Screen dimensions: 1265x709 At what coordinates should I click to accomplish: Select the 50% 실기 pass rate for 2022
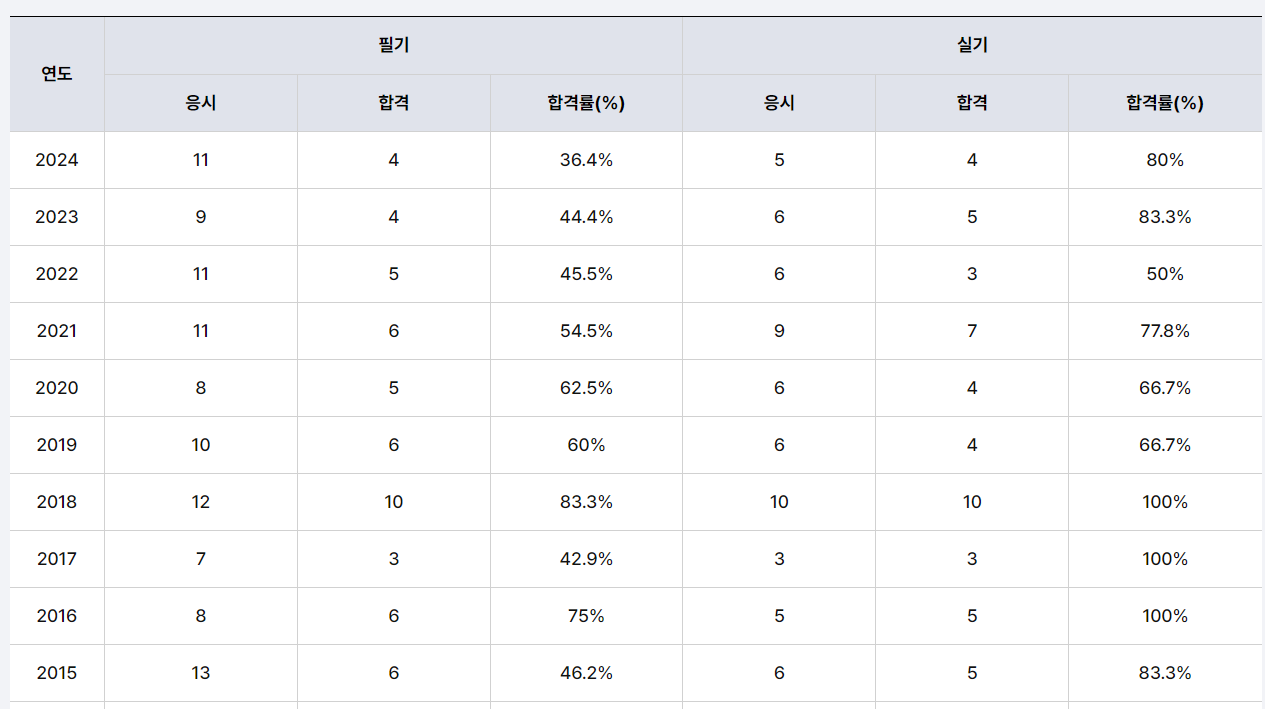click(x=1165, y=274)
